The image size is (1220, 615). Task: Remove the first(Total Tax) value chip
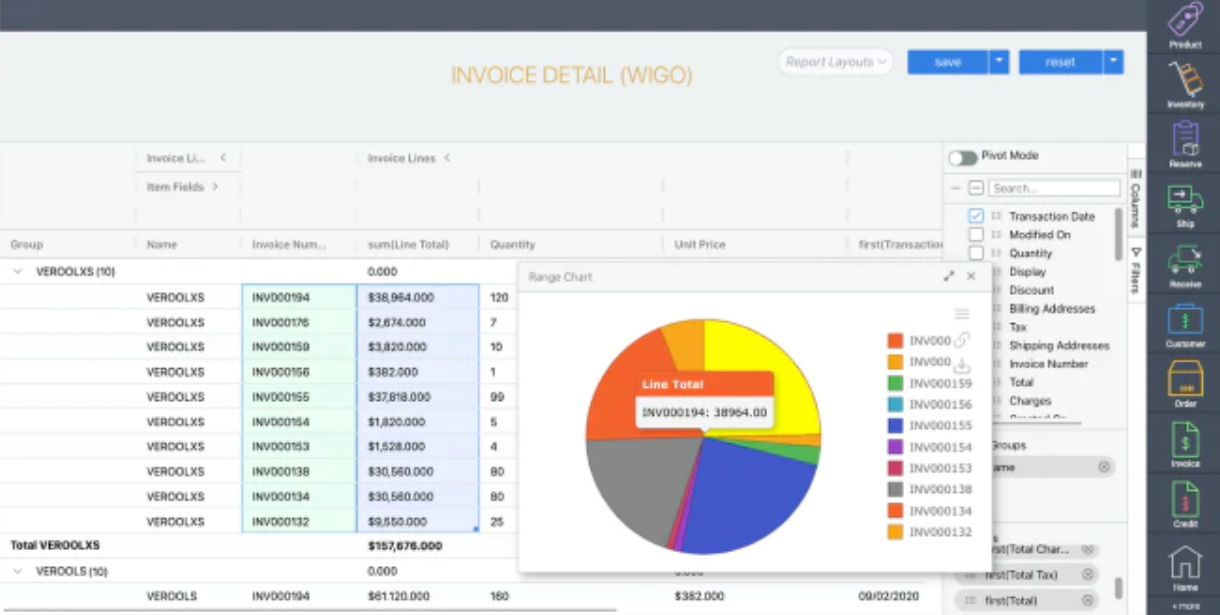(x=1088, y=575)
